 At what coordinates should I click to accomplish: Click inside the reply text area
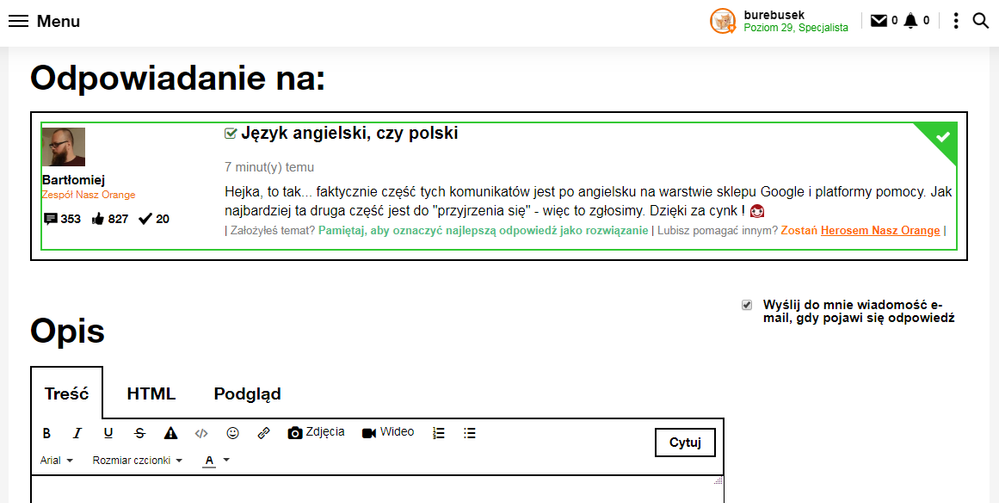tap(377, 490)
